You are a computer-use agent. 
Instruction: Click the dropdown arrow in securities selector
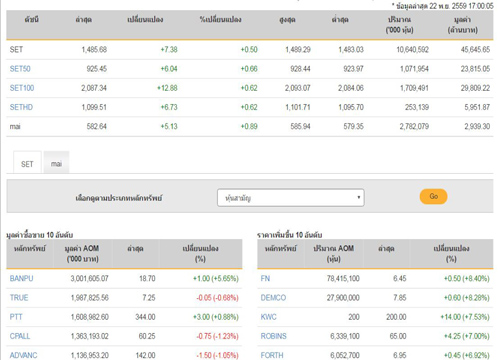tap(359, 197)
